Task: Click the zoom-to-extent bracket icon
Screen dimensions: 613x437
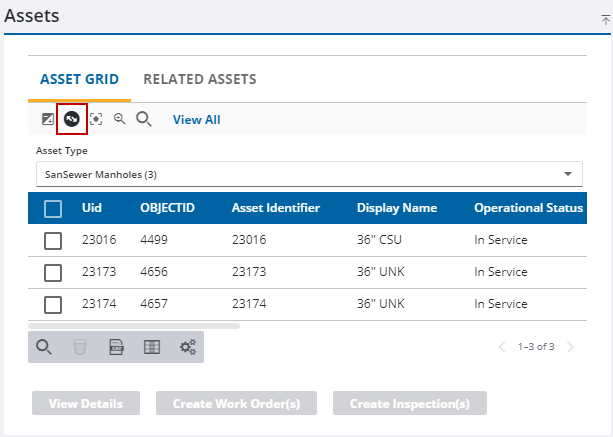Action: click(x=96, y=119)
